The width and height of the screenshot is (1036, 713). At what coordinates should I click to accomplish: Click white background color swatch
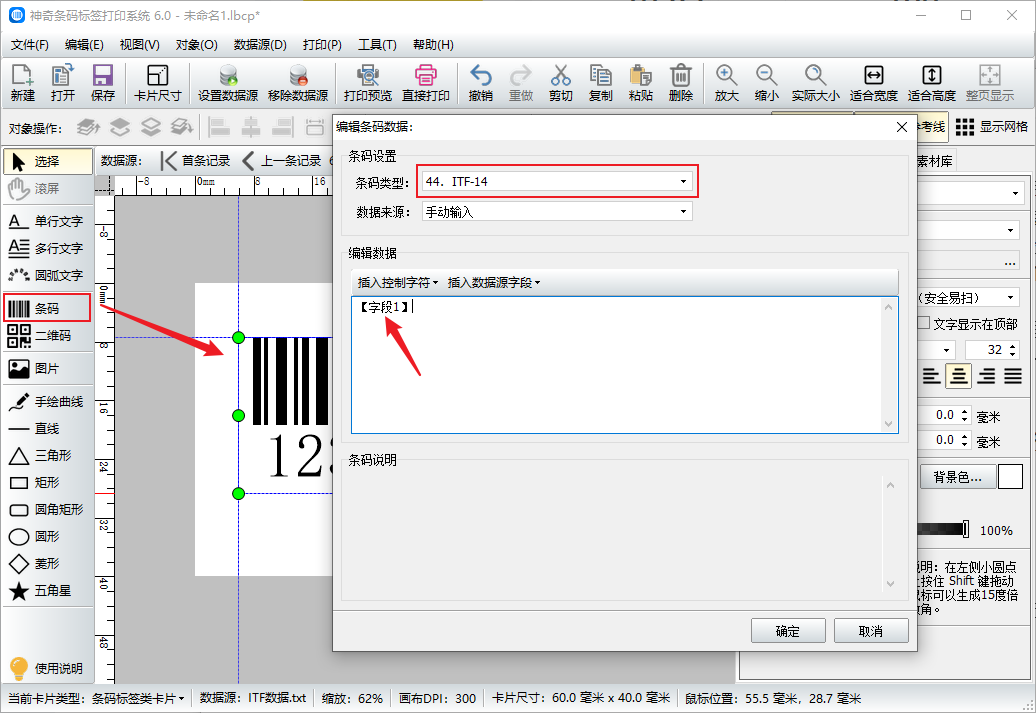[x=1010, y=477]
